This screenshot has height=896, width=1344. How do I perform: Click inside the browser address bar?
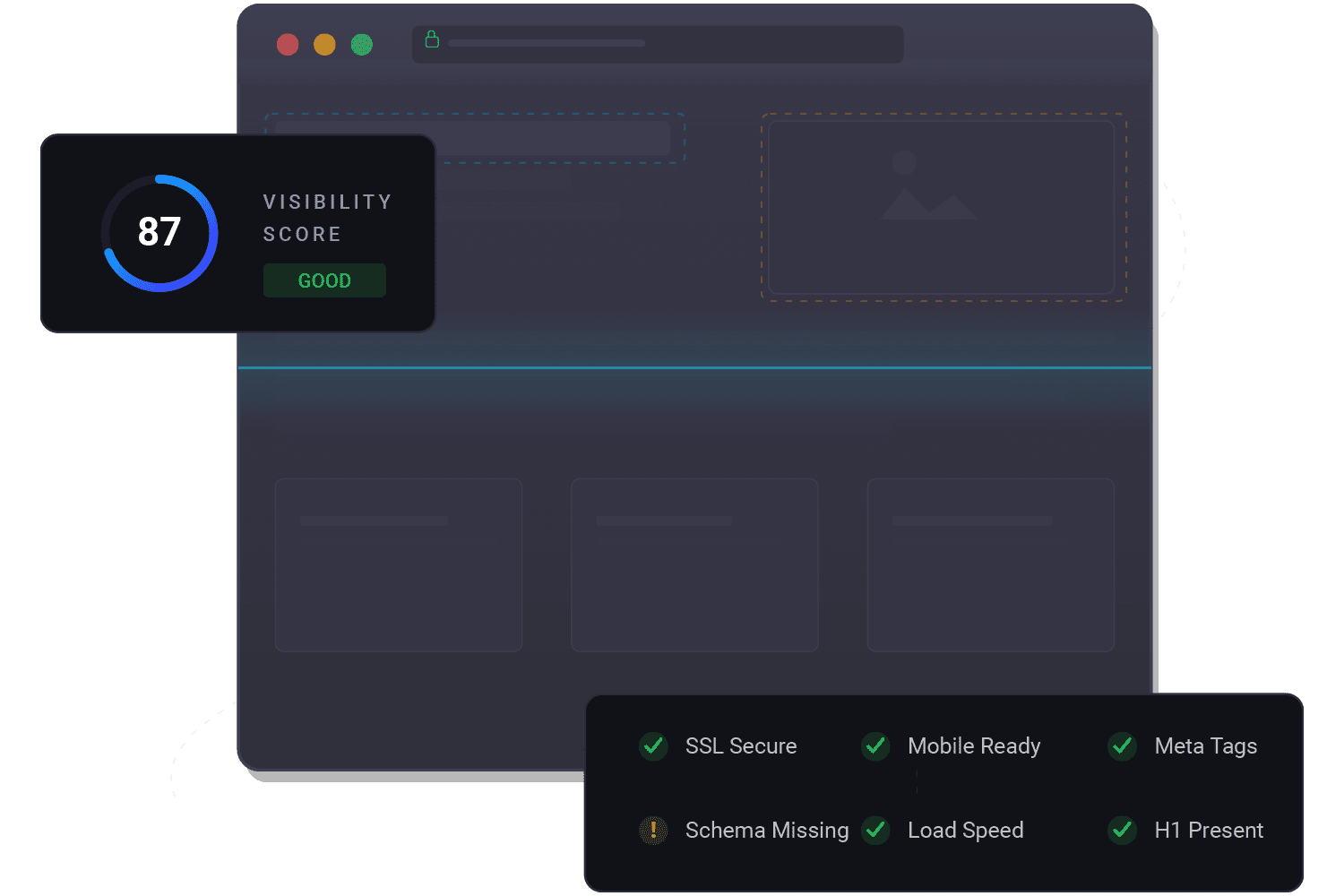[659, 43]
